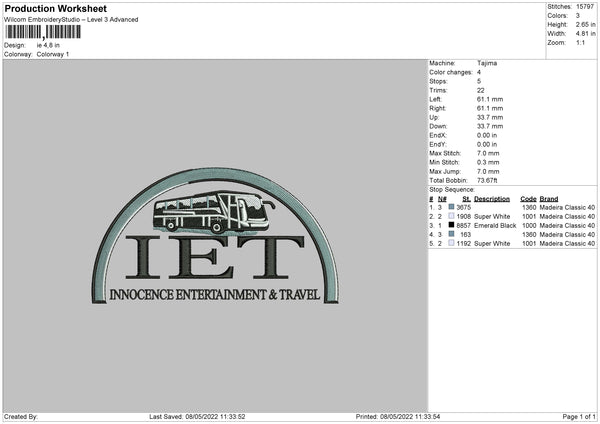Click the St. column header
600x424 pixels.
point(466,199)
